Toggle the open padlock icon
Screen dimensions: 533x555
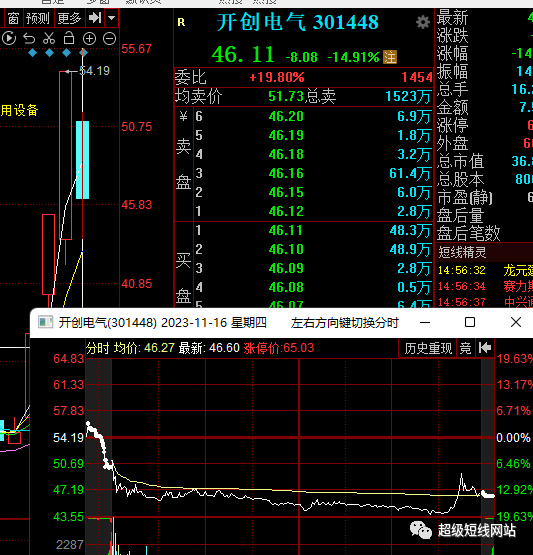[x=69, y=38]
